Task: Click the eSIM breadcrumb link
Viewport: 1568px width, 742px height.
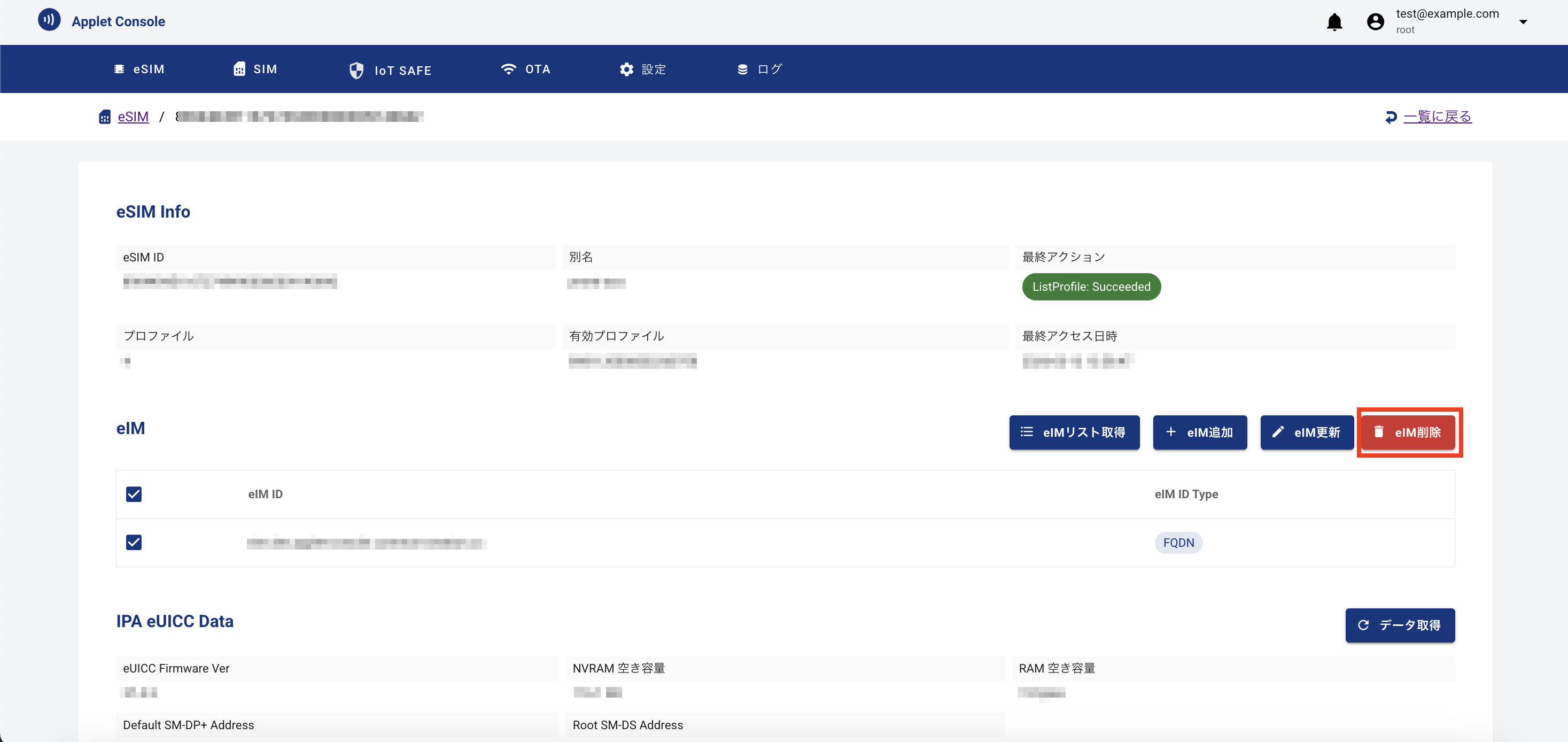Action: coord(133,116)
